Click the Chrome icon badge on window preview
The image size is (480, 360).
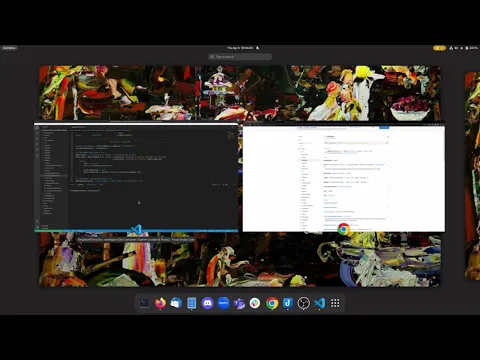(x=344, y=229)
